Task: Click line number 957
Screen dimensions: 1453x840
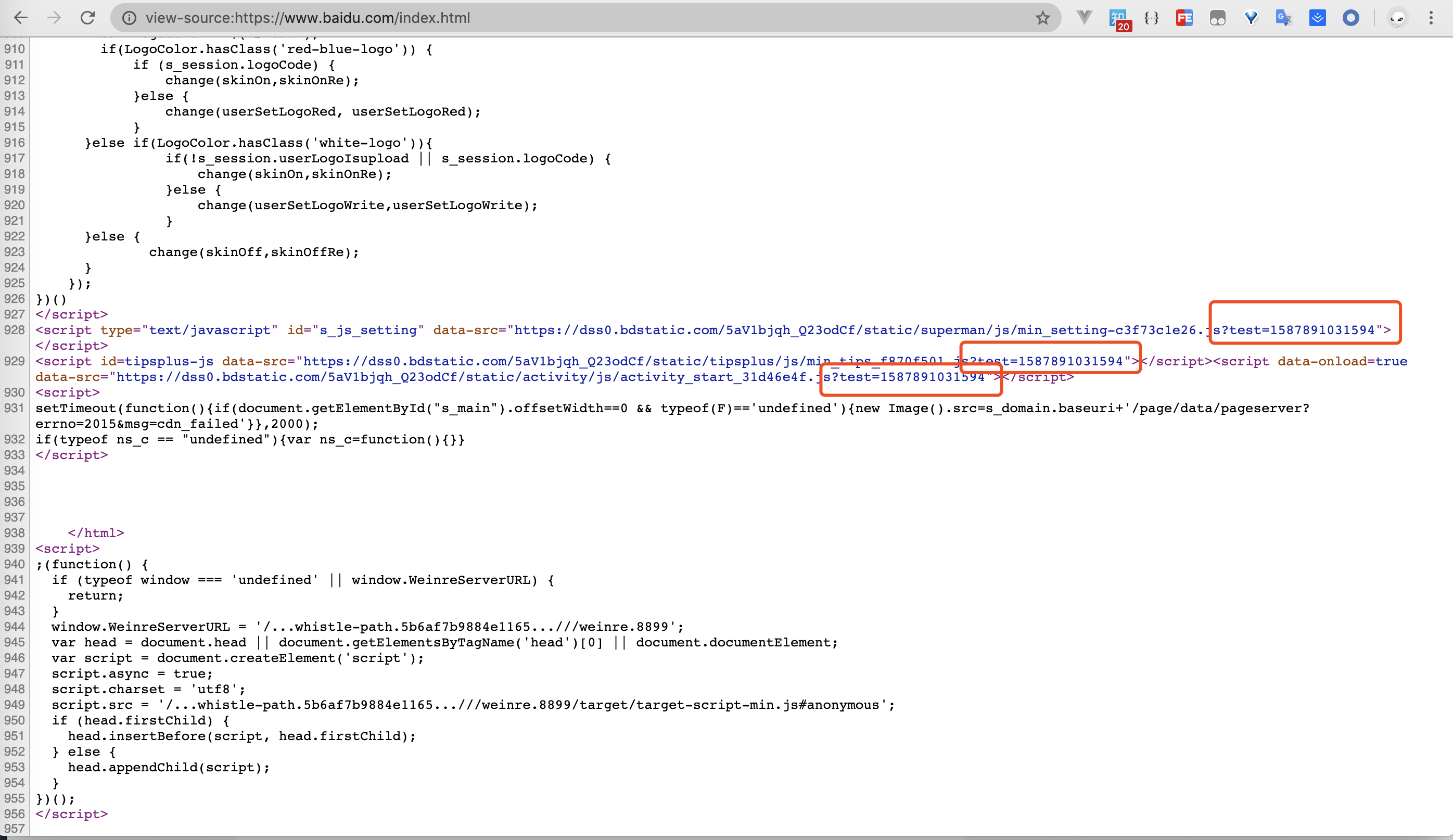Action: pyautogui.click(x=15, y=829)
